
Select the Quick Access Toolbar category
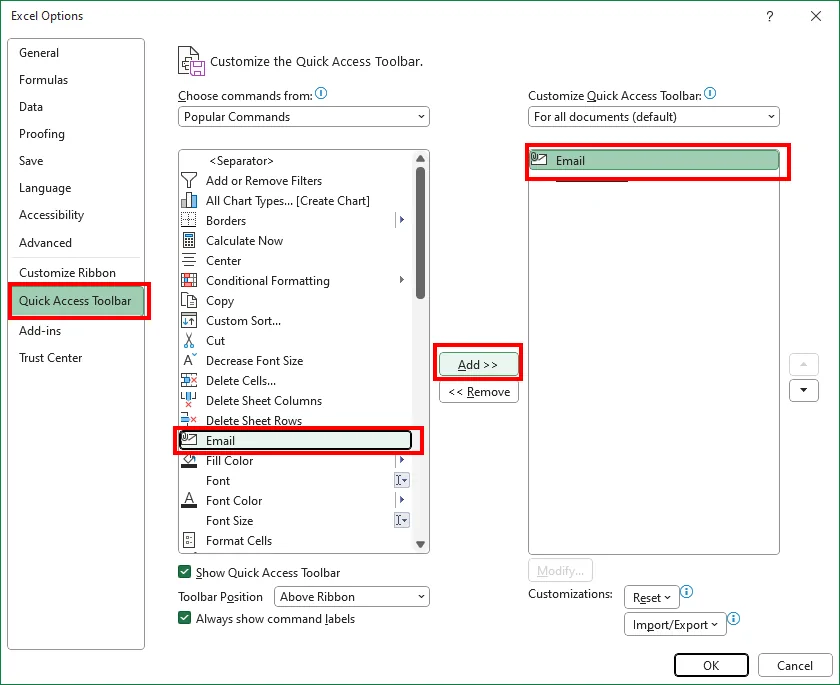[x=78, y=301]
